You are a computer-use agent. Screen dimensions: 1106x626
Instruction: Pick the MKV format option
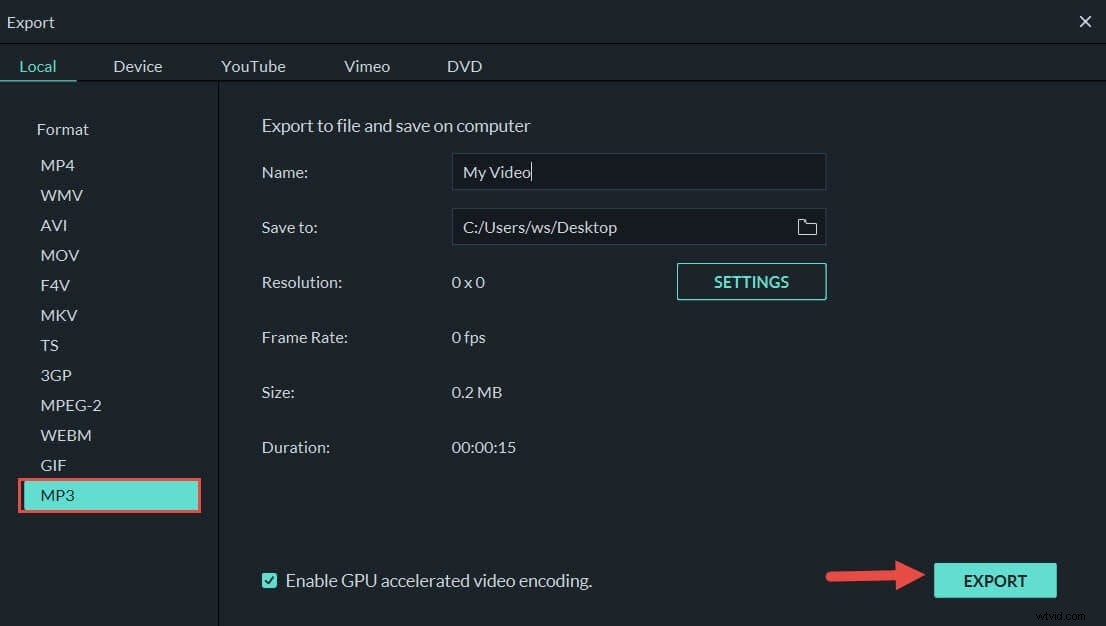click(x=58, y=315)
